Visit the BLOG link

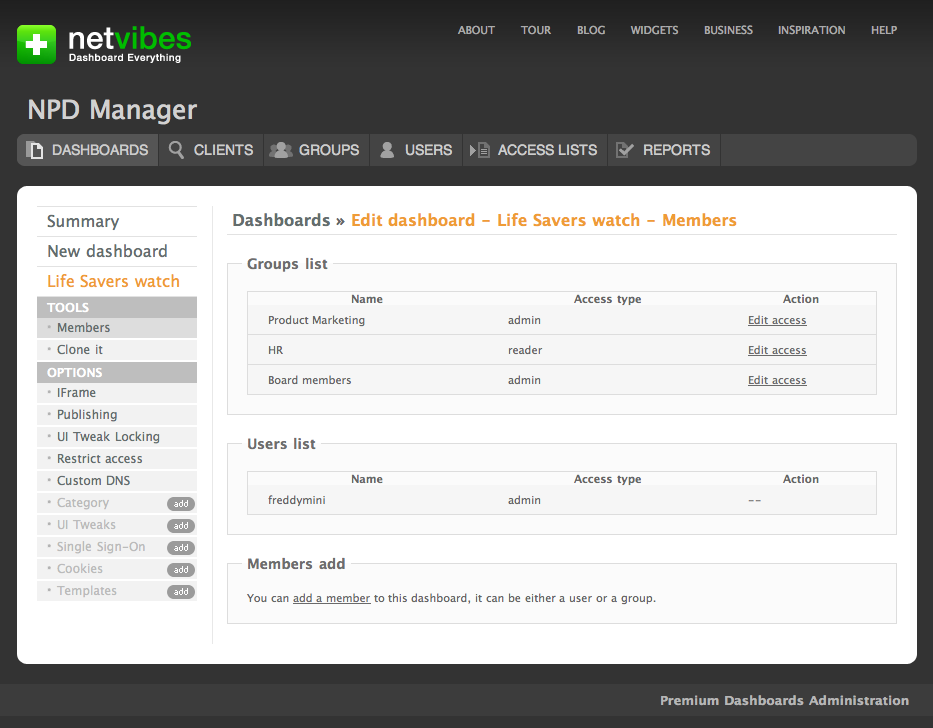click(591, 30)
